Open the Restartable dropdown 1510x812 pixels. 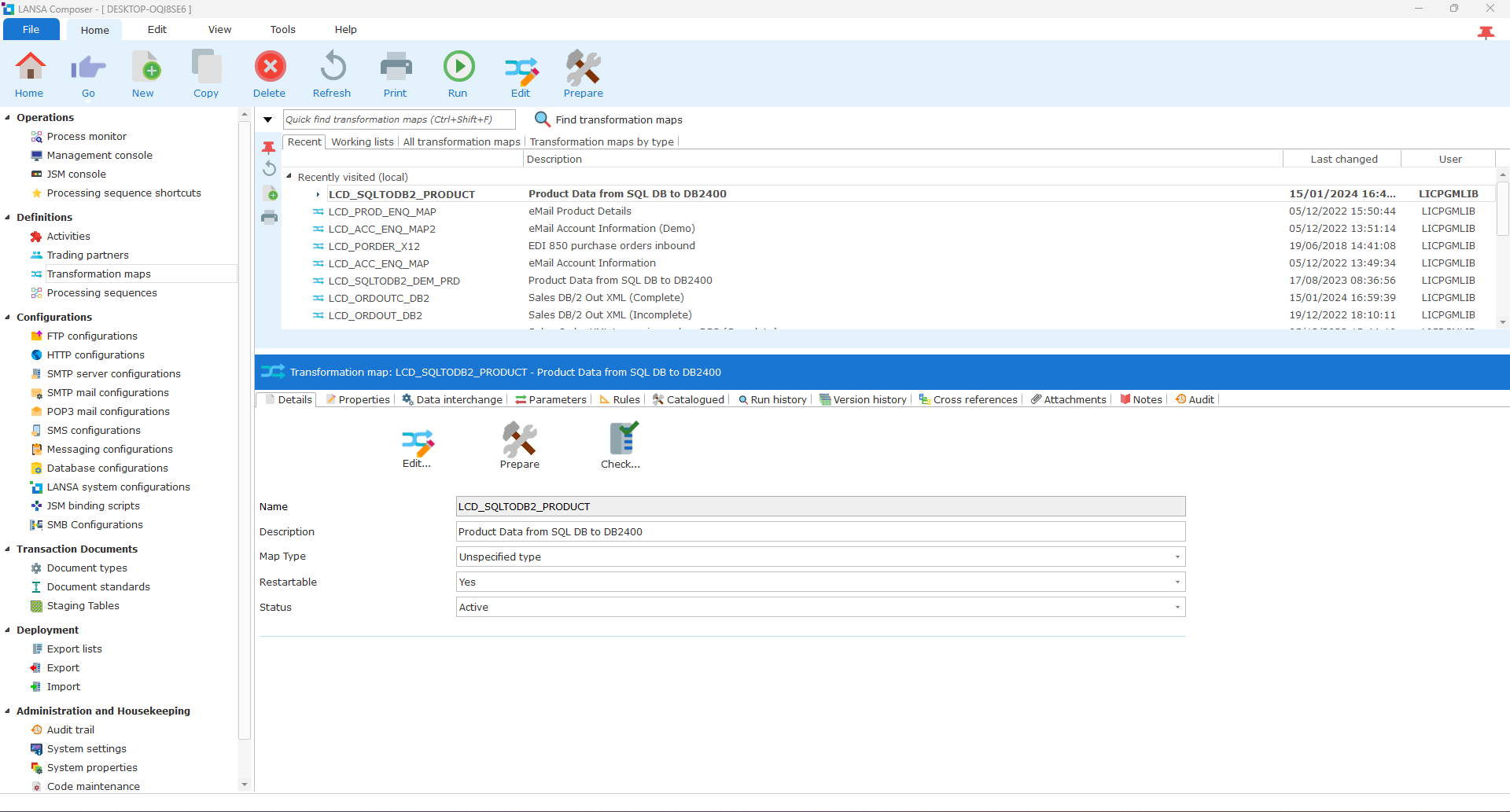click(1177, 582)
